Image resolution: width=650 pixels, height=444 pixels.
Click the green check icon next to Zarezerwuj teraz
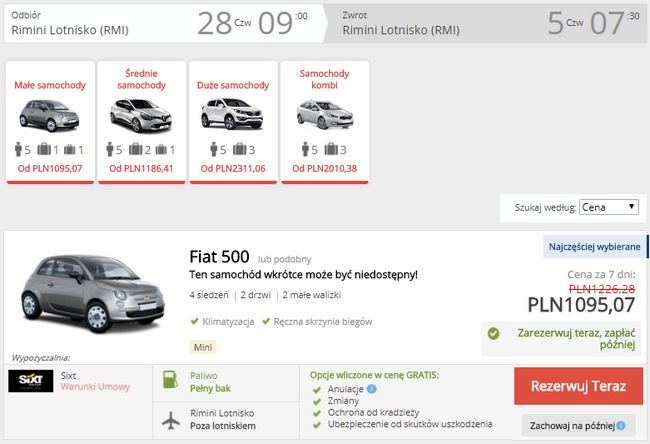(x=493, y=333)
